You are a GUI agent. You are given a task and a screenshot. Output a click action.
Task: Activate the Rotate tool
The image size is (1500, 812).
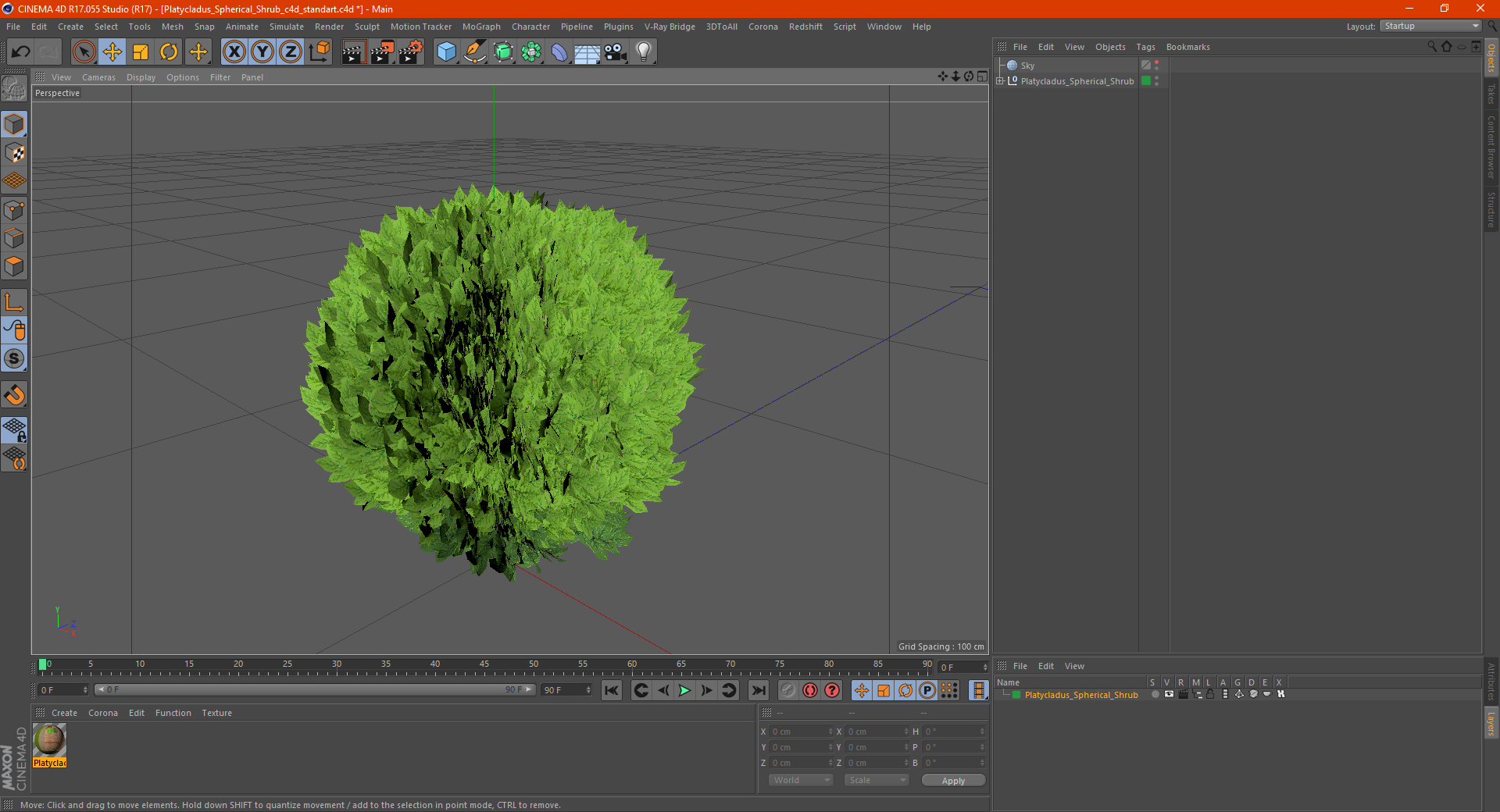coord(169,52)
